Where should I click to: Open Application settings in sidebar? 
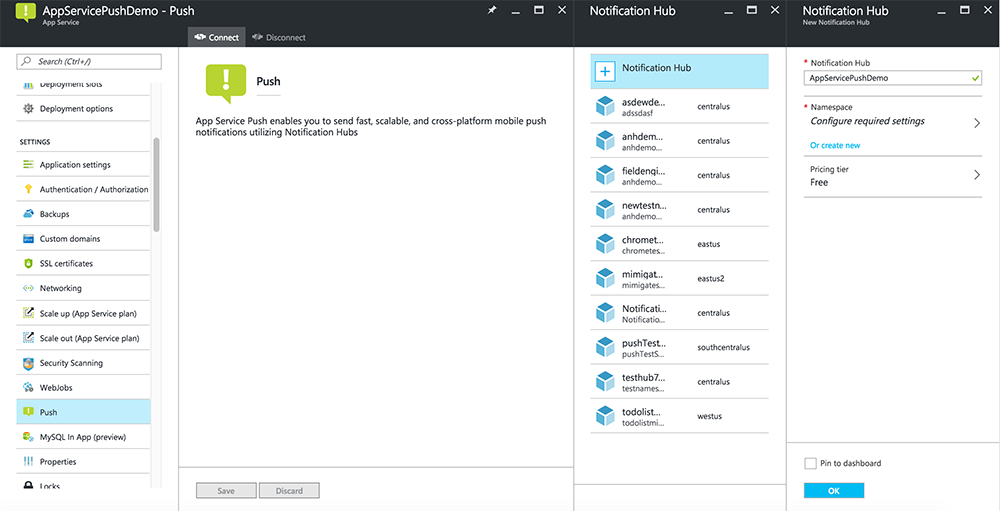point(75,165)
